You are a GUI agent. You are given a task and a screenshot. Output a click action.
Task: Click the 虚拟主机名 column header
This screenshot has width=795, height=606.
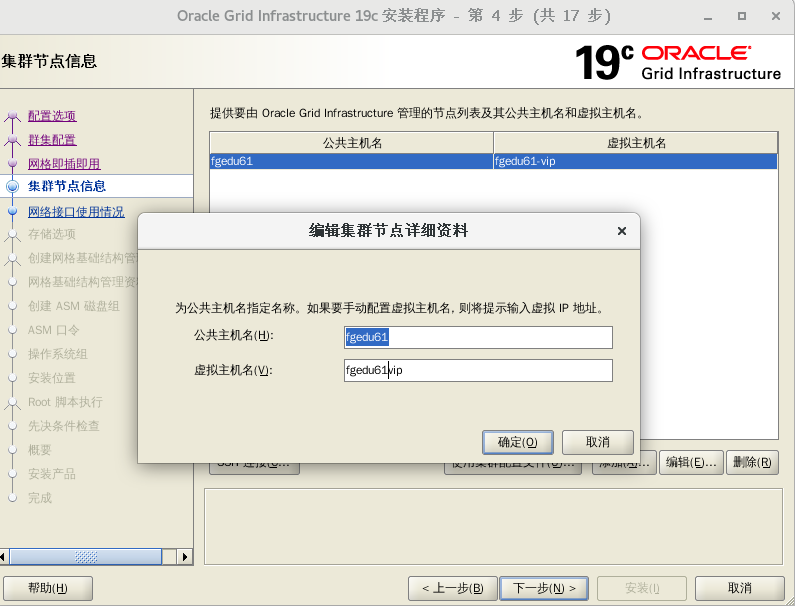[x=636, y=143]
